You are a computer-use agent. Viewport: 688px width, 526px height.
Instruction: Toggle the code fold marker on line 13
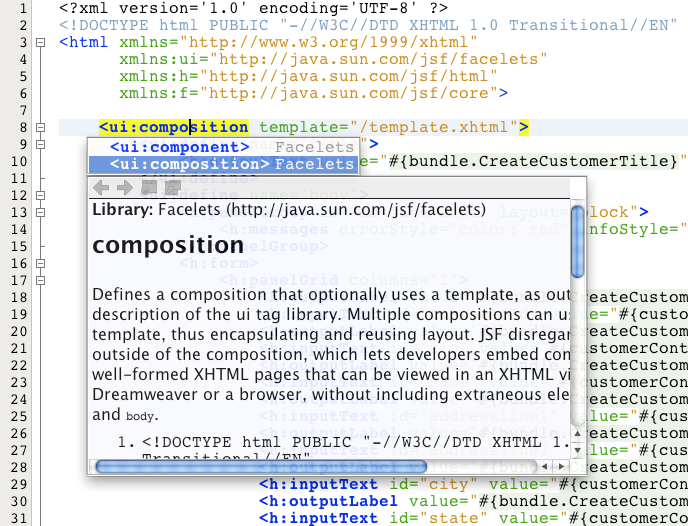point(39,213)
